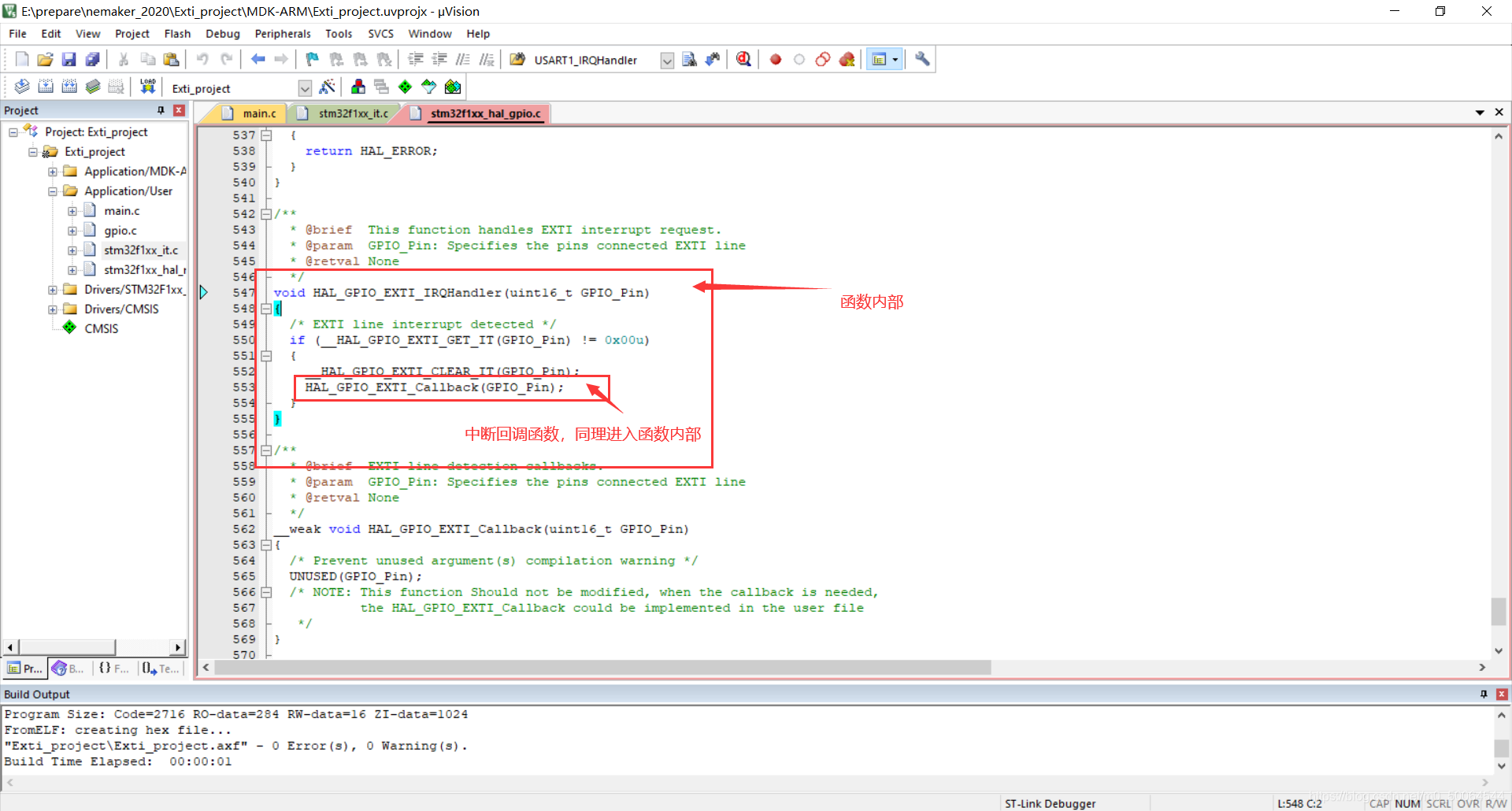Open Manage Run-Time Environment green diamond

[x=405, y=87]
